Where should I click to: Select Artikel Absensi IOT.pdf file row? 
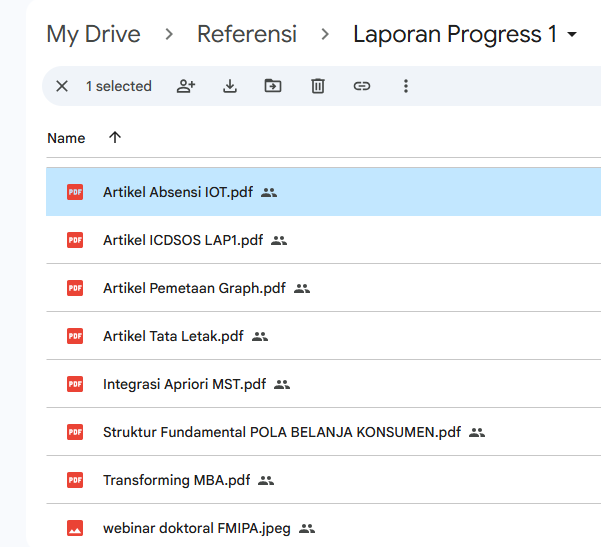[x=177, y=192]
